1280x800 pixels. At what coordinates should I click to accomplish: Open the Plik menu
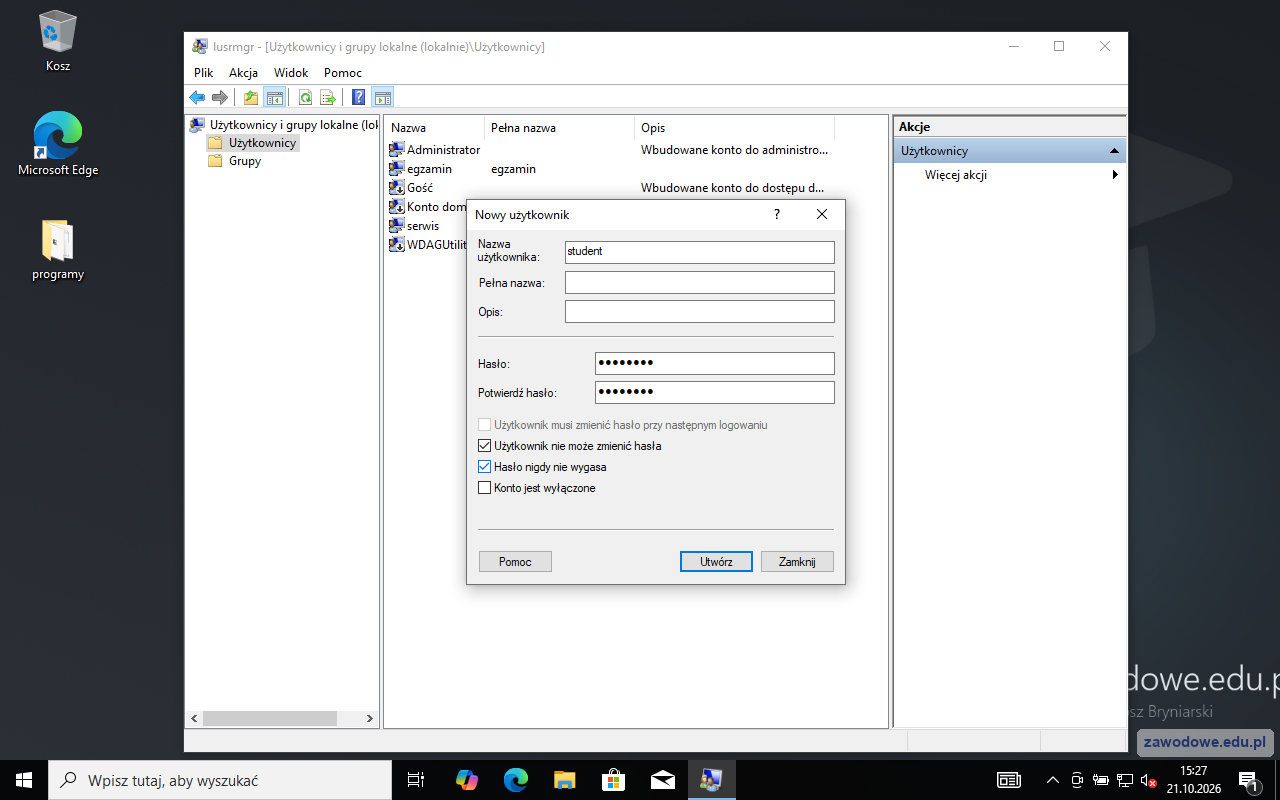click(204, 73)
